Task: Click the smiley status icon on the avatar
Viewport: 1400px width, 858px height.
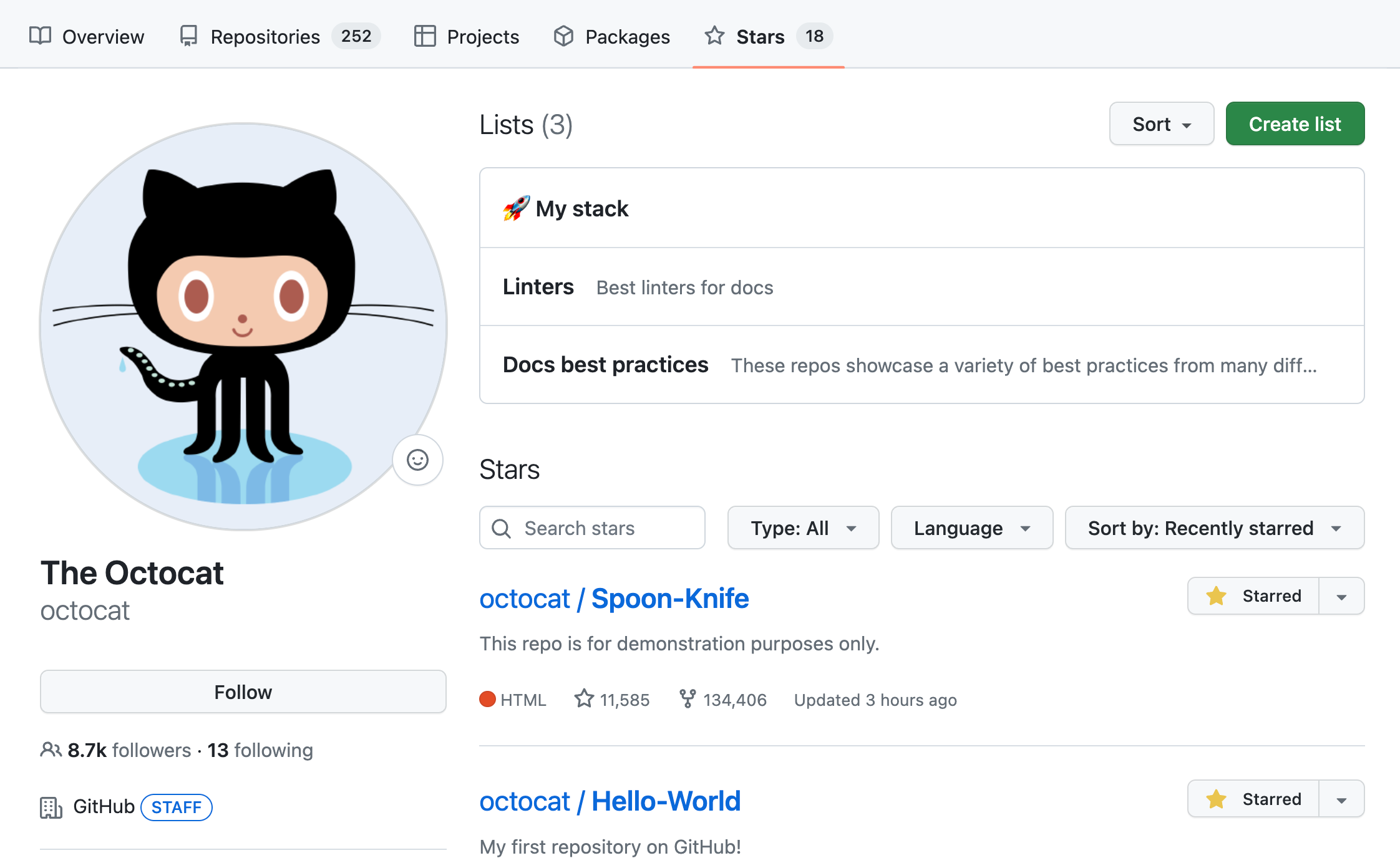Action: click(x=417, y=460)
